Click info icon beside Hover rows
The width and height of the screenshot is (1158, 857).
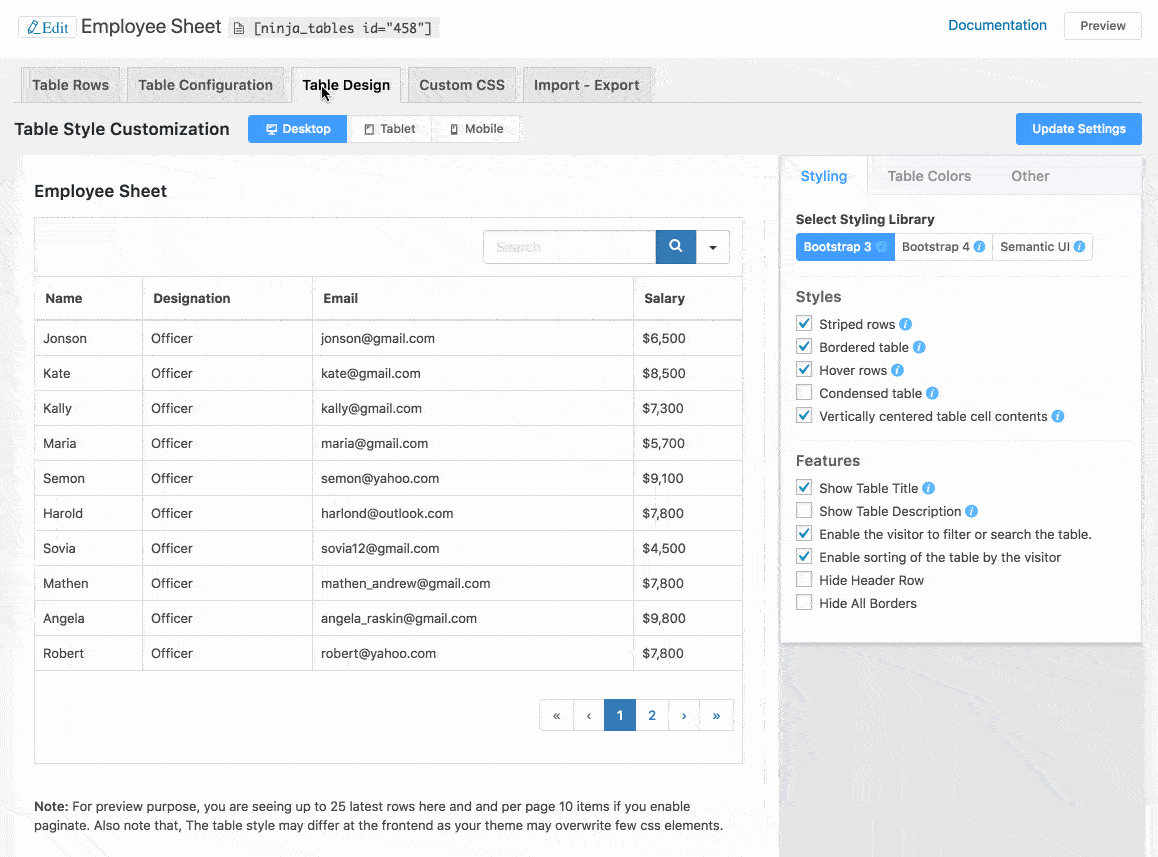pyautogui.click(x=897, y=370)
